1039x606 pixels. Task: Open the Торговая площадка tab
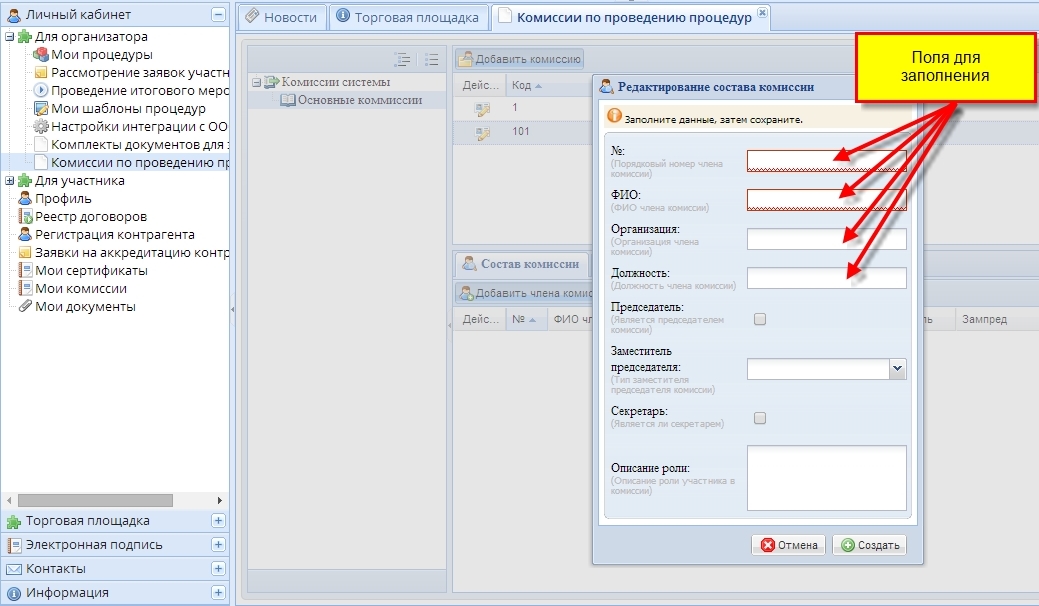(x=410, y=17)
